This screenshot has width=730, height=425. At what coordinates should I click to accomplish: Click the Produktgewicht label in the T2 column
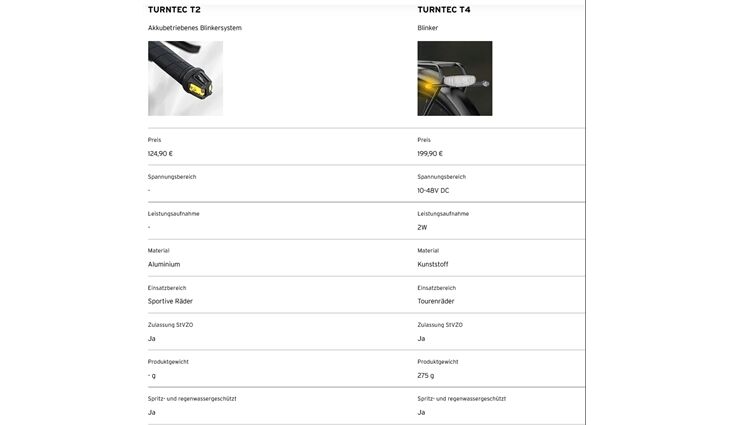[168, 362]
